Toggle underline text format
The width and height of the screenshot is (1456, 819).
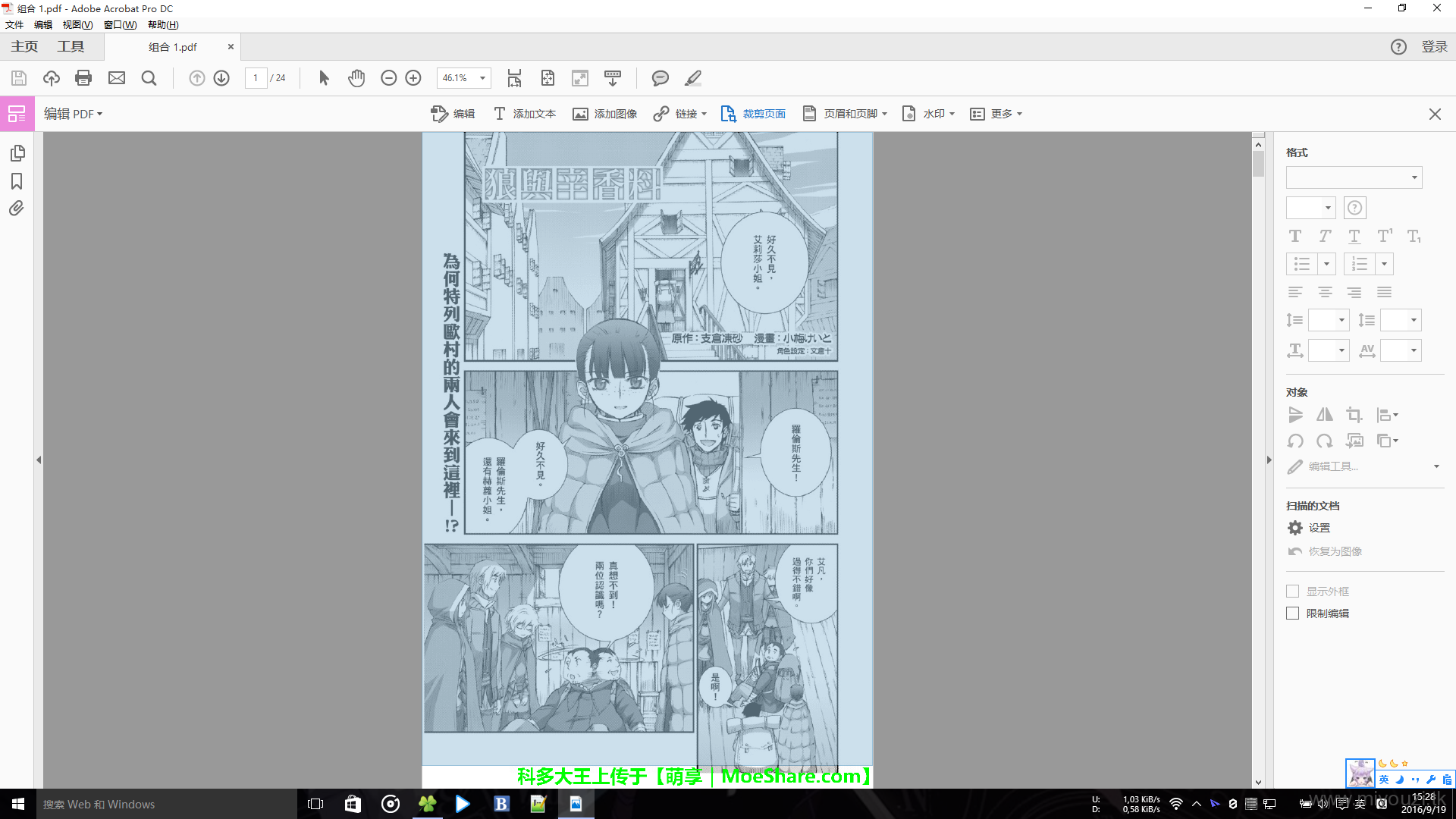1354,236
